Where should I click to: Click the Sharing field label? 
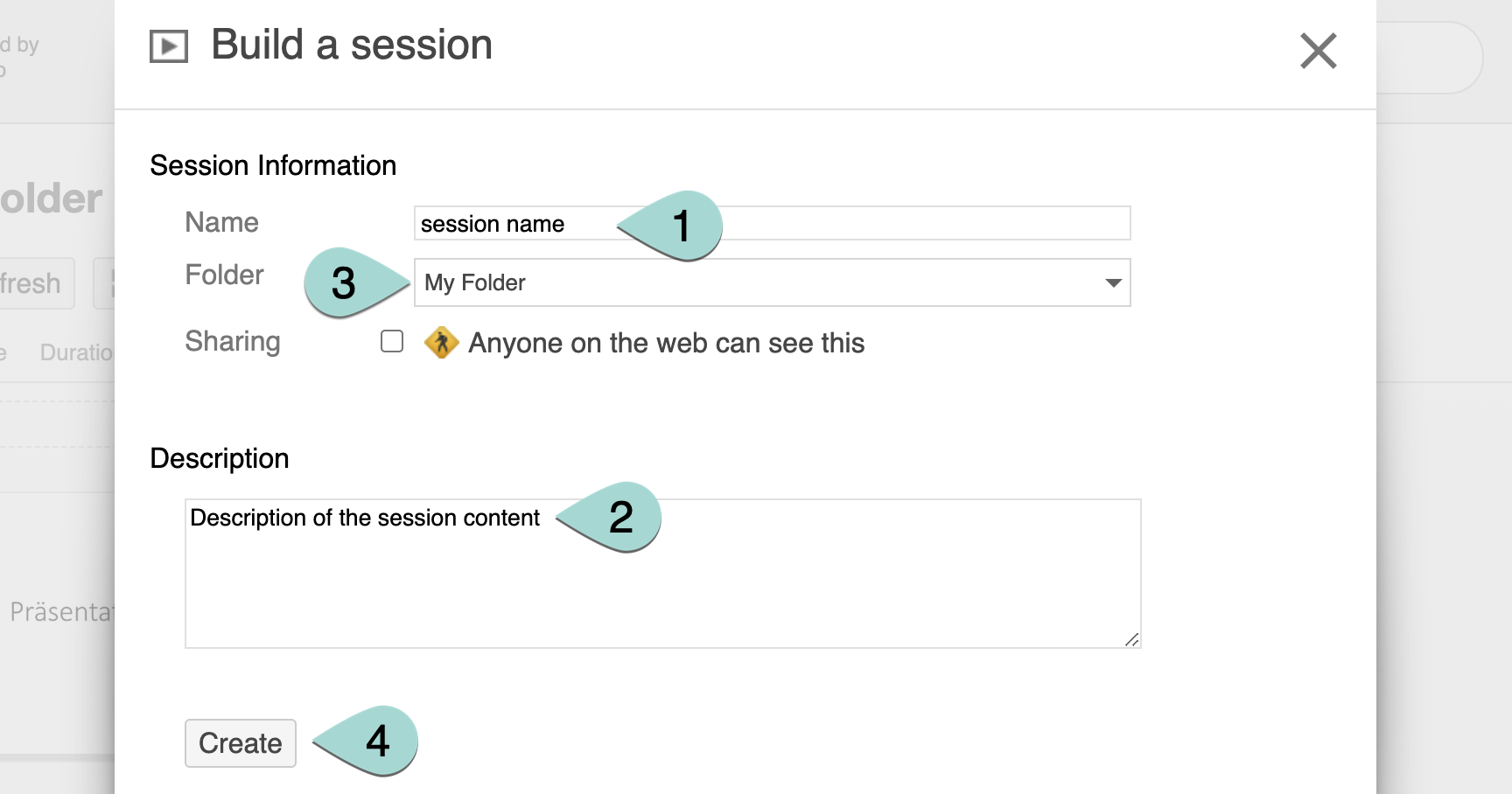(x=233, y=341)
